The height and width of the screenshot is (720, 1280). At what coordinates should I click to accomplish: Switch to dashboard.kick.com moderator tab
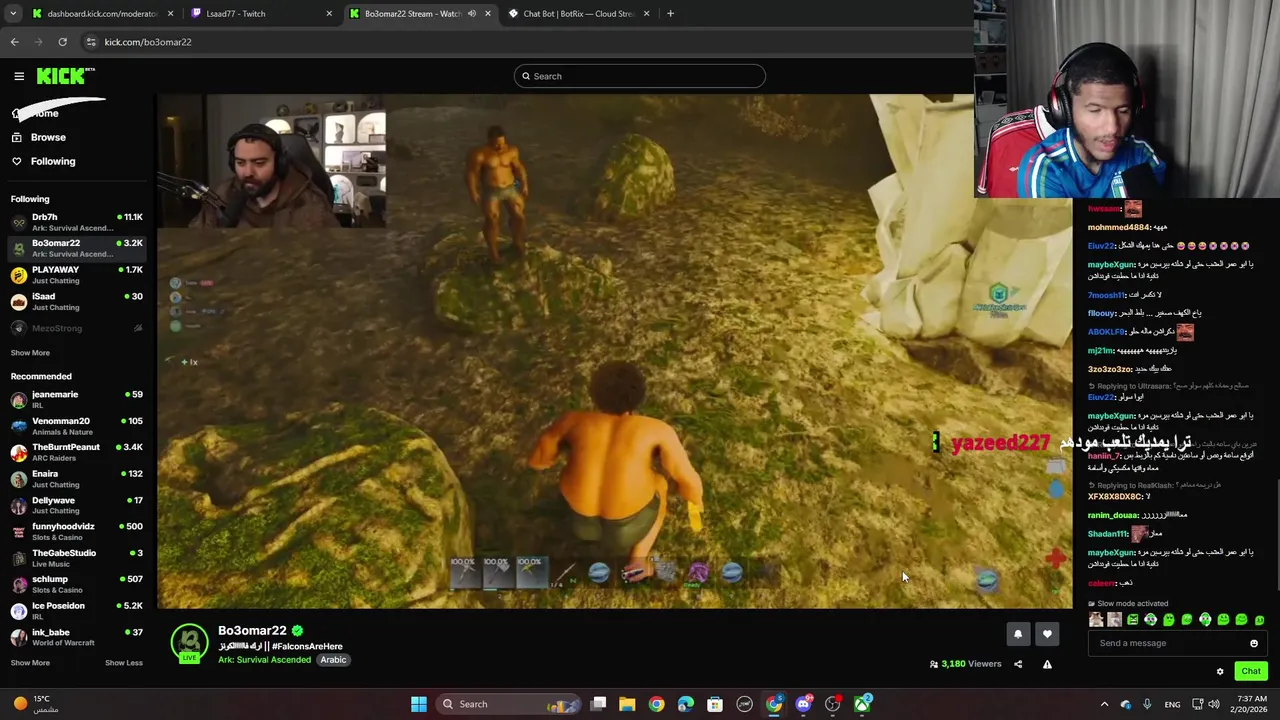click(101, 14)
